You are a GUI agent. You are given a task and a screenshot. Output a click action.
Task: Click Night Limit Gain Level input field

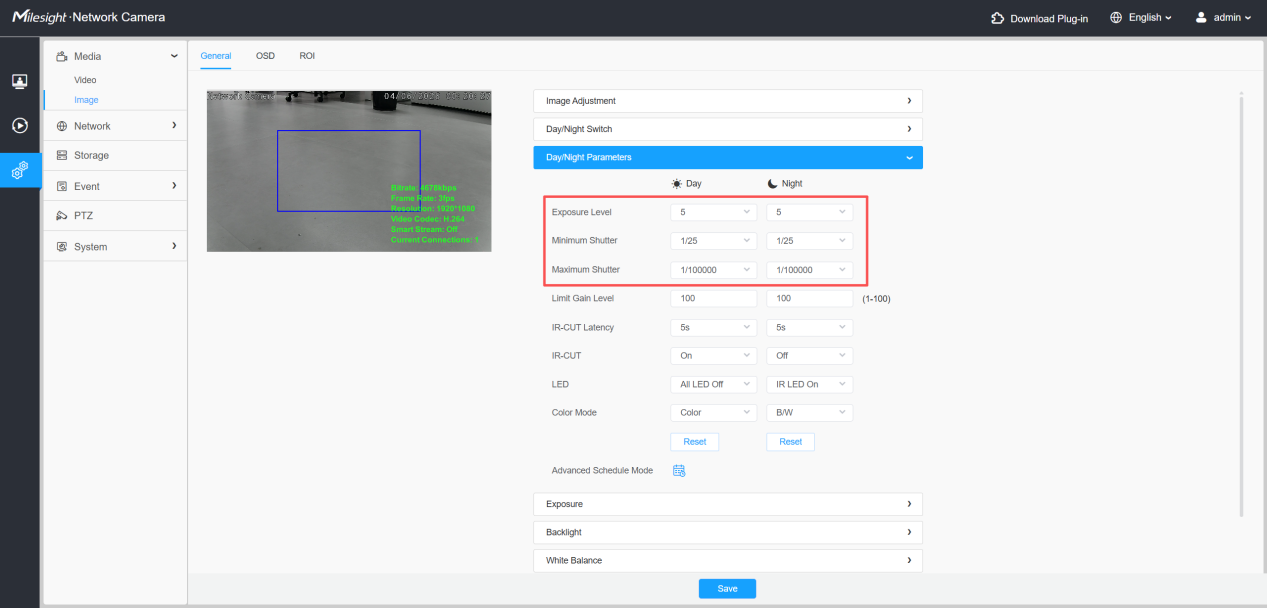809,298
